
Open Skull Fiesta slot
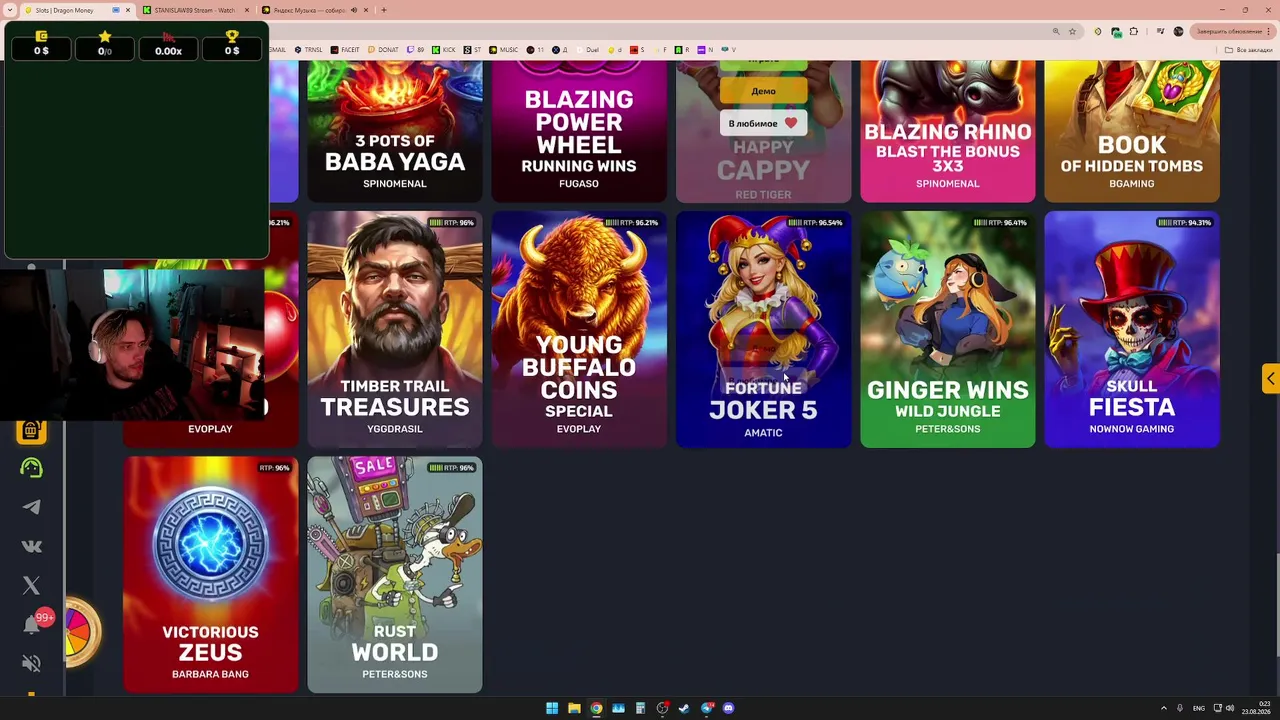coord(1132,329)
